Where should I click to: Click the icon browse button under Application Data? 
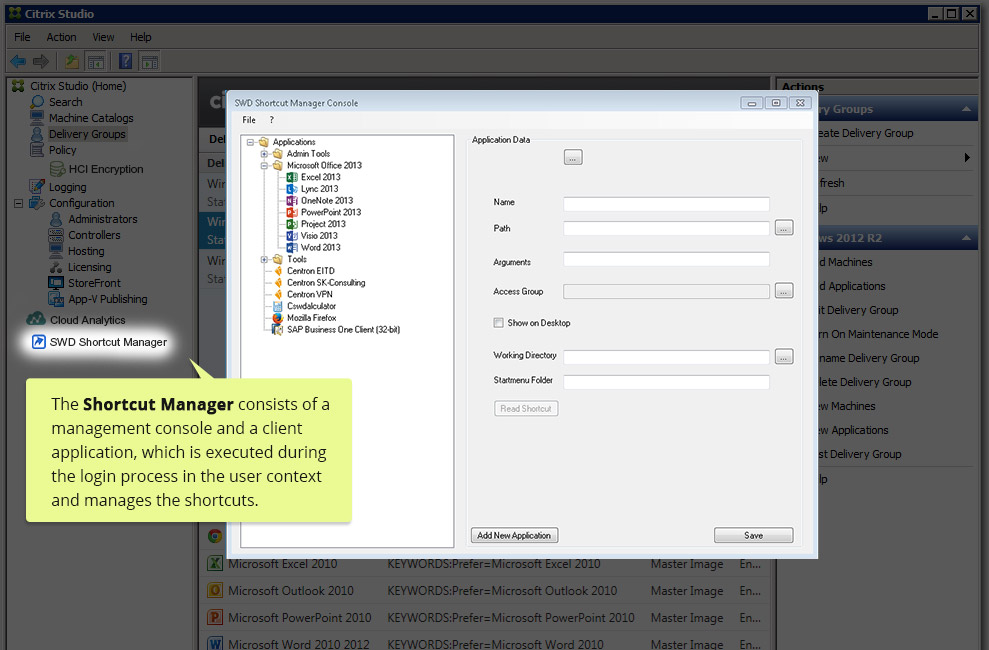coord(573,157)
